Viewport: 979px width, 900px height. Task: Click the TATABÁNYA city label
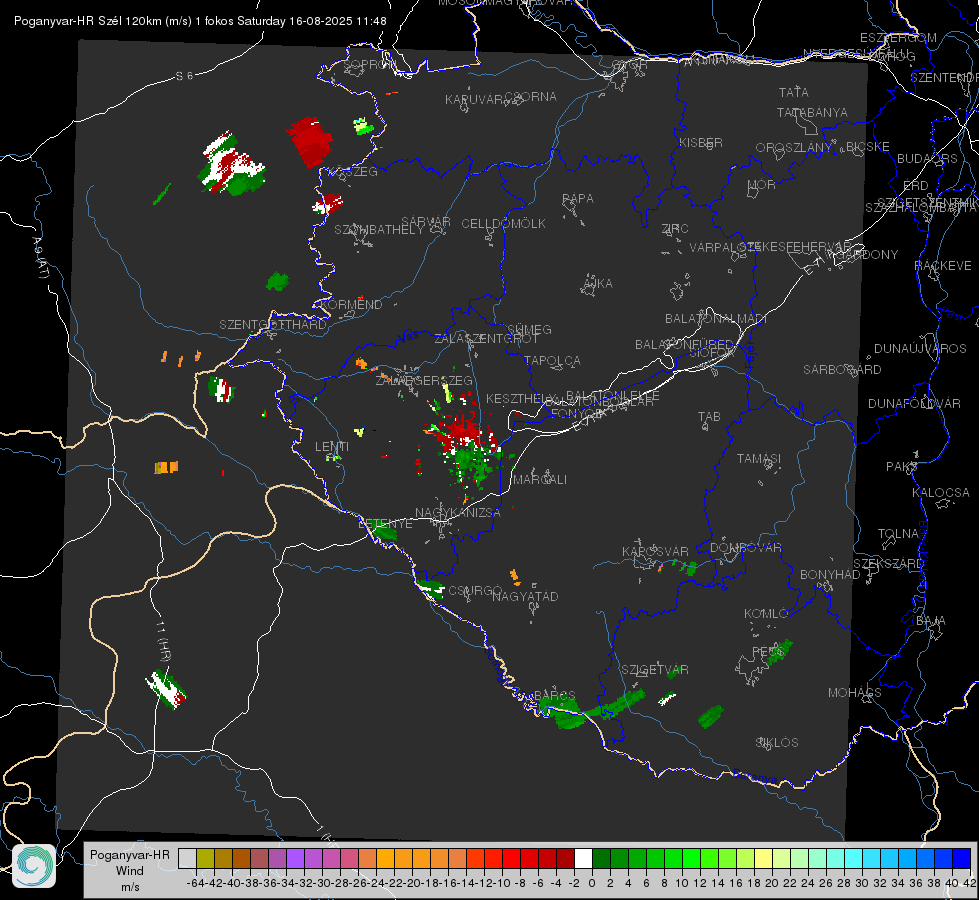tap(812, 112)
